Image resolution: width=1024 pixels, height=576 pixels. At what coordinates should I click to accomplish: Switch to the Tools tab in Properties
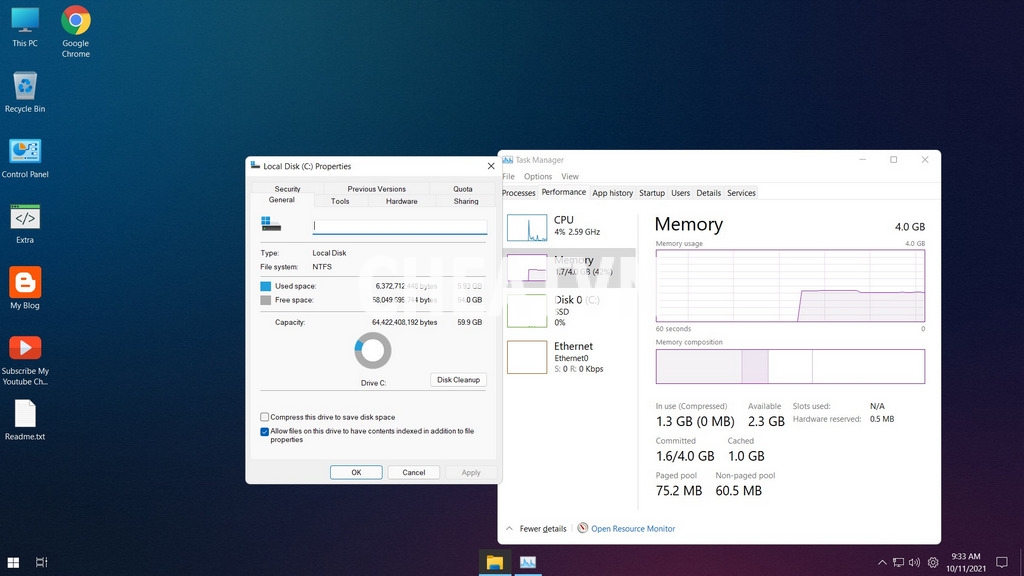pyautogui.click(x=340, y=201)
